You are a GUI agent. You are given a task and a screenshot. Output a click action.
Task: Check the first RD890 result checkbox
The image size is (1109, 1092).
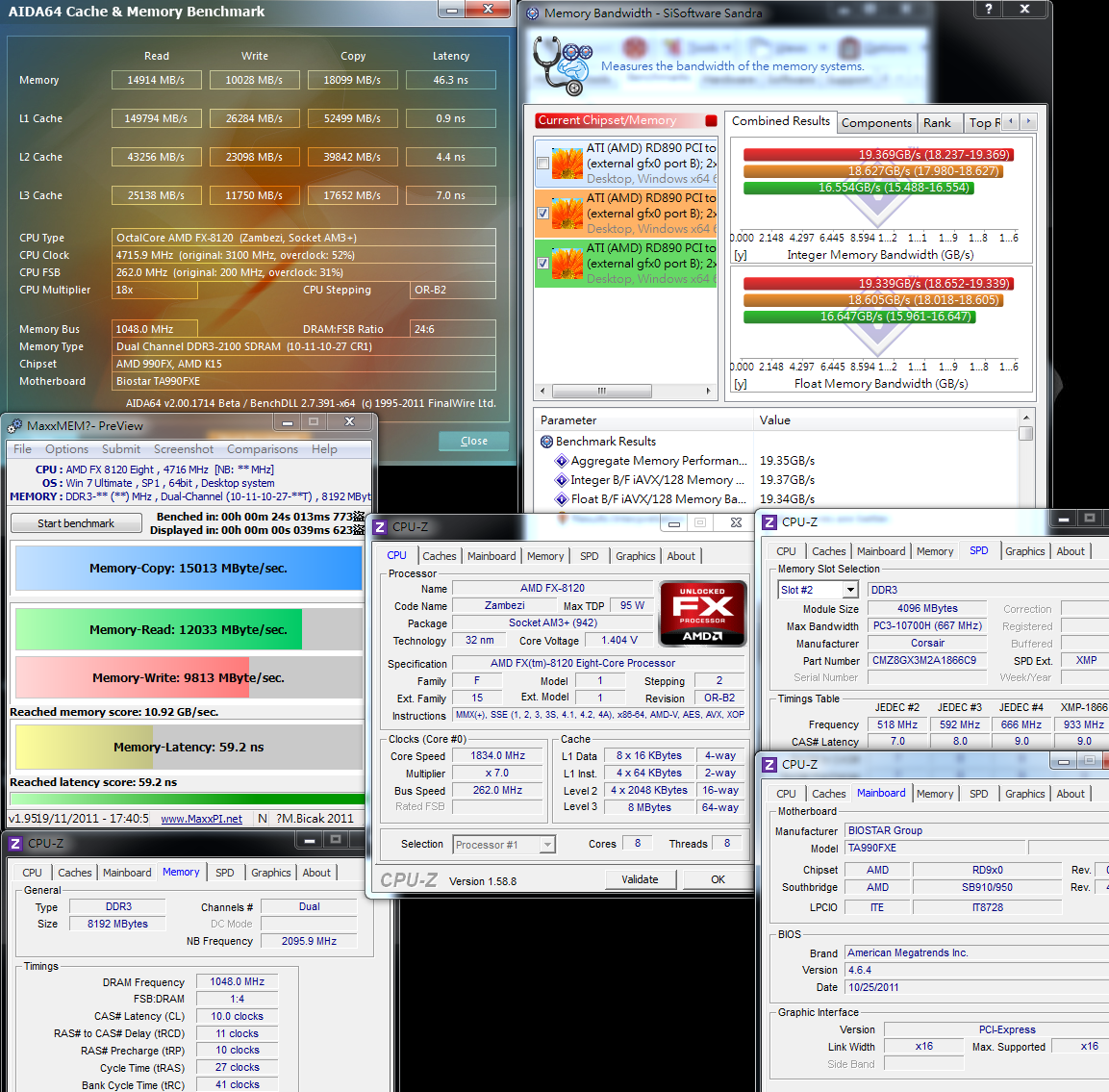(542, 164)
